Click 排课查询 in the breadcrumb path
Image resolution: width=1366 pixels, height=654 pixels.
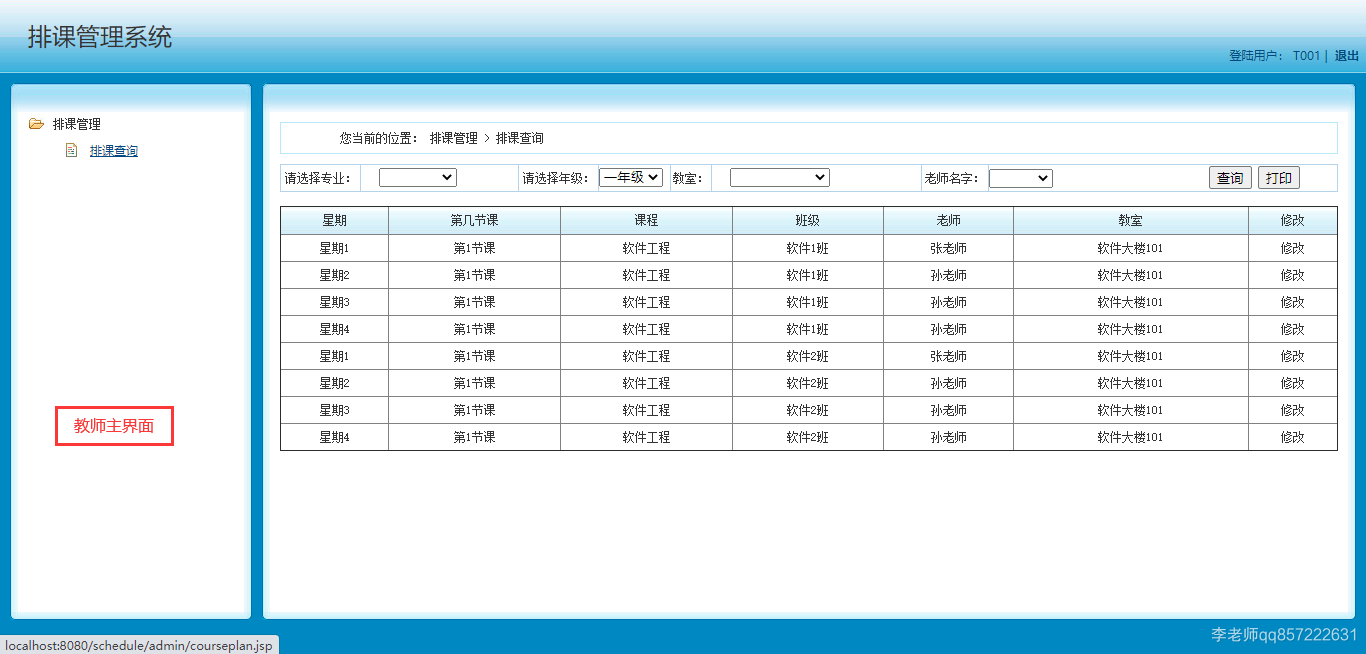(519, 138)
